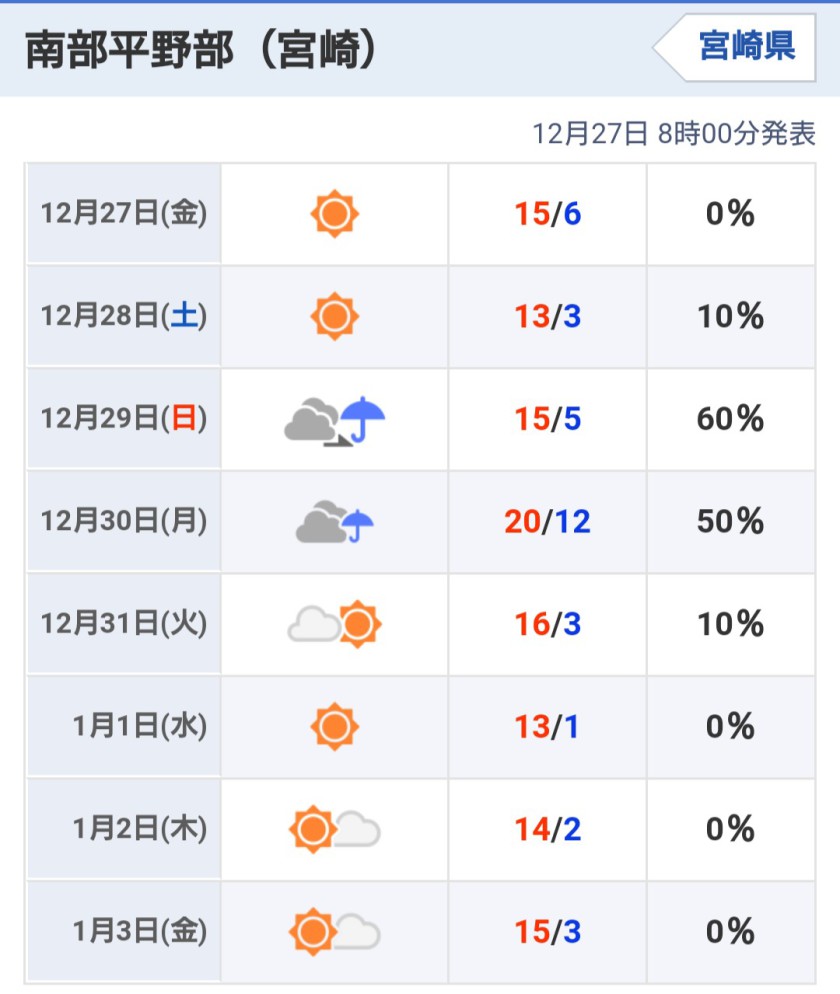Click the 50% rain probability

pos(730,522)
